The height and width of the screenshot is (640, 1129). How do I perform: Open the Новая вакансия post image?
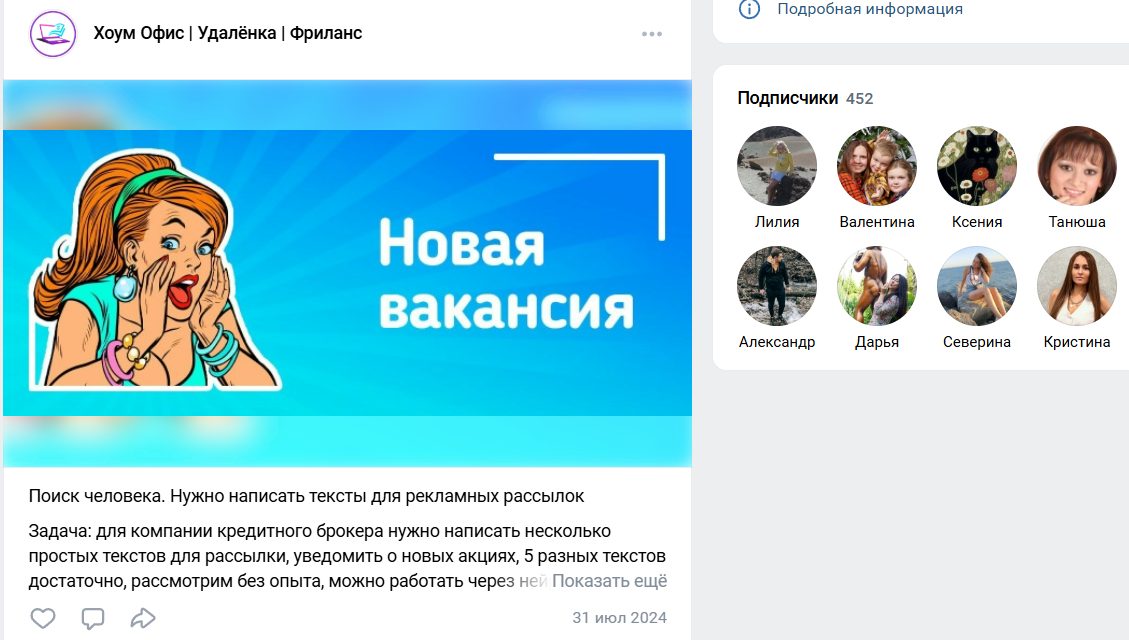[347, 273]
